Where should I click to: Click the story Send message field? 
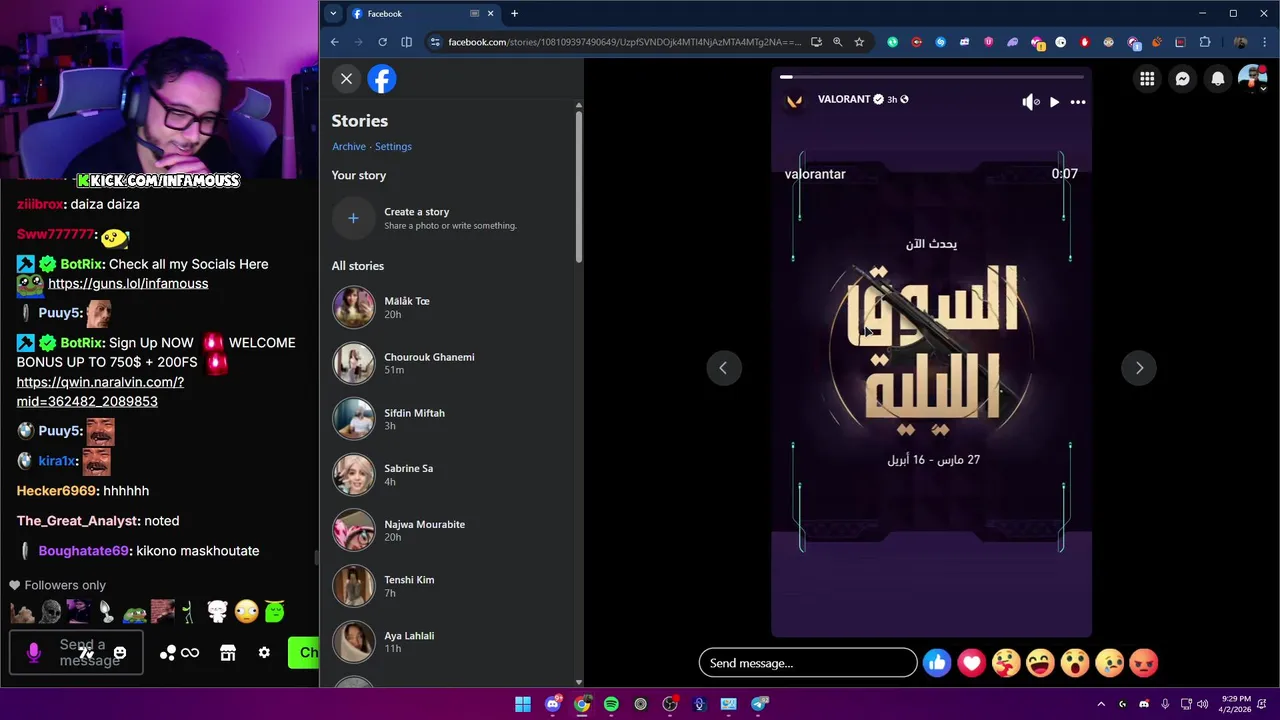(808, 663)
